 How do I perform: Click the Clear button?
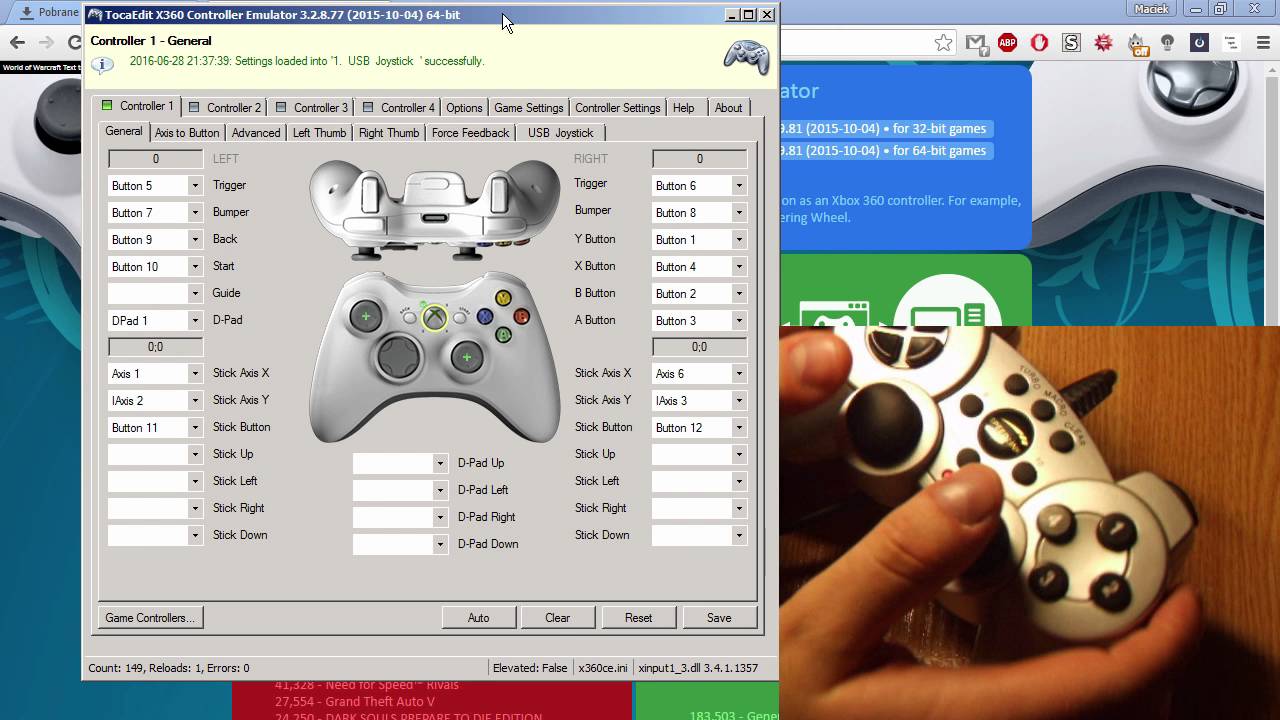pyautogui.click(x=558, y=618)
